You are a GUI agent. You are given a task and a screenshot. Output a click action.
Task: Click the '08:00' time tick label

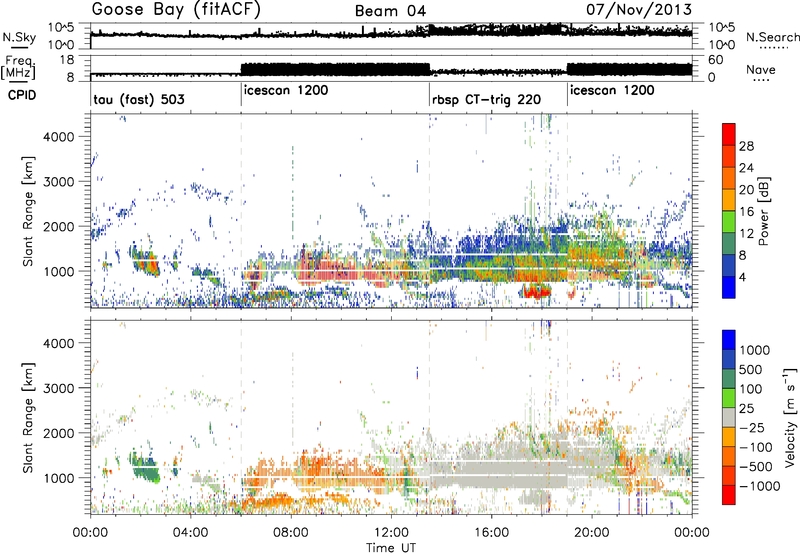(291, 533)
